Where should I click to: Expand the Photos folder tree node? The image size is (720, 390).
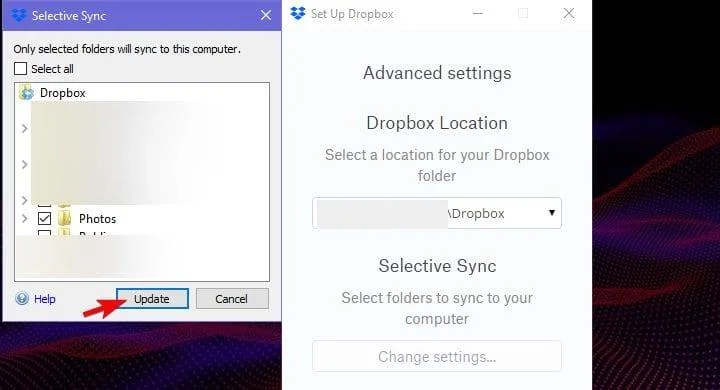point(24,218)
